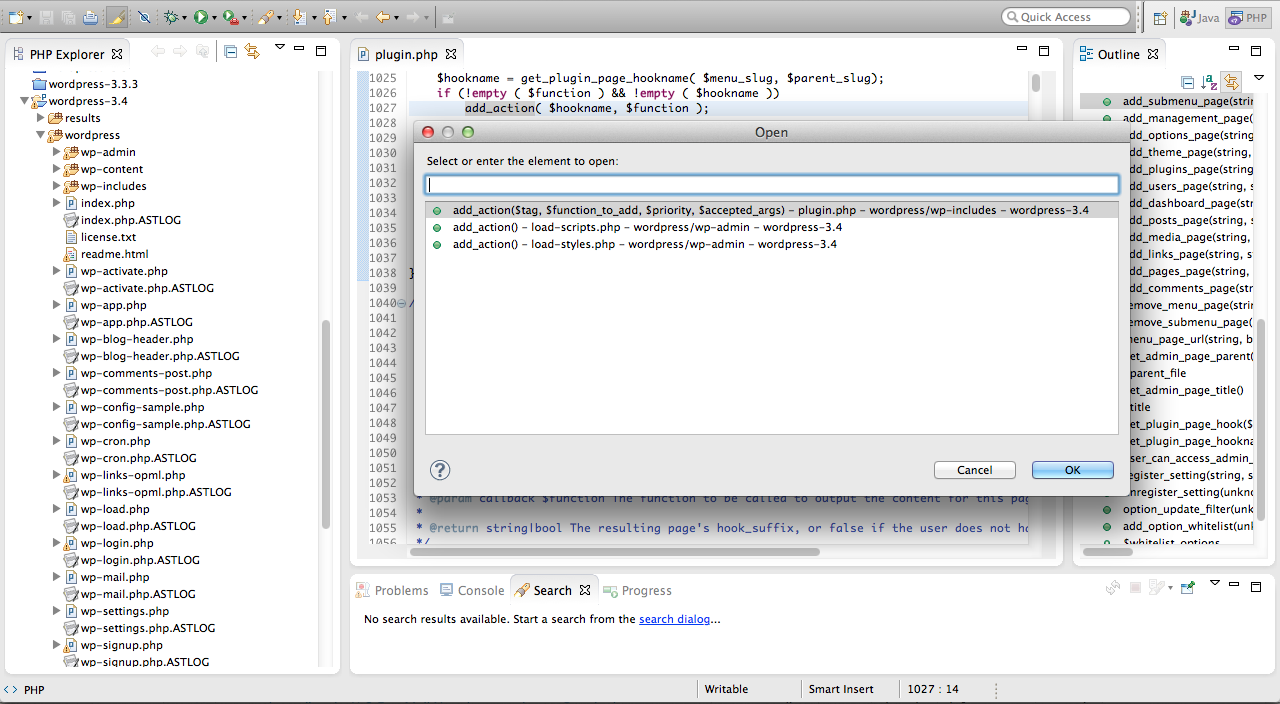Viewport: 1280px width, 704px height.
Task: Toggle Link with Editor in Outline view
Action: click(x=1230, y=82)
